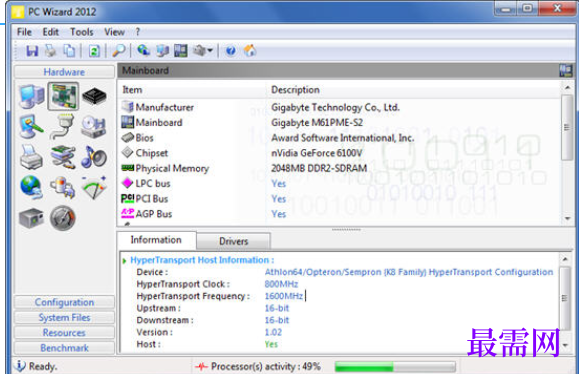Select the Printers icon

32,157
